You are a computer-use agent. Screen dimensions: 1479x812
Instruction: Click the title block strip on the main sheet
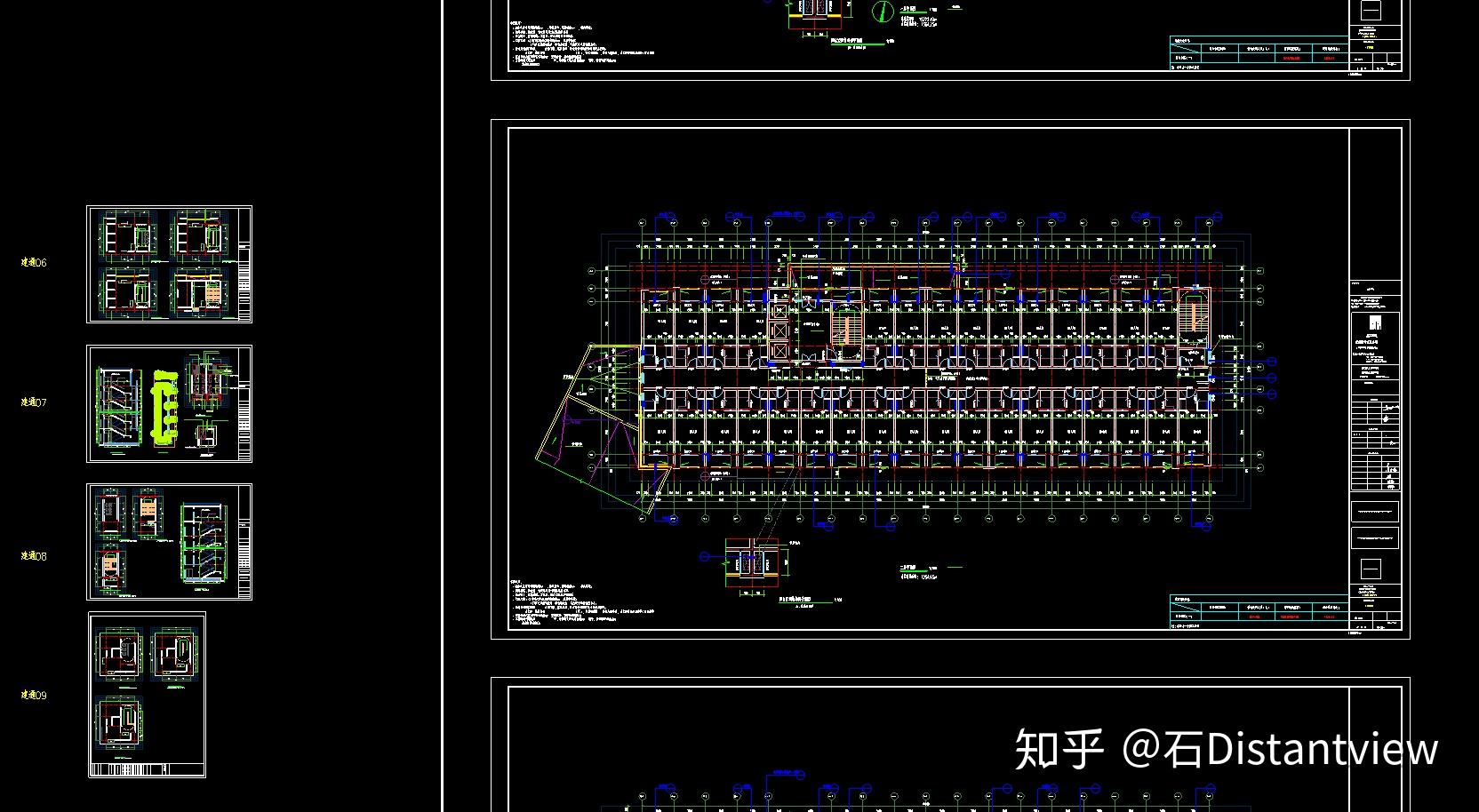[1375, 380]
